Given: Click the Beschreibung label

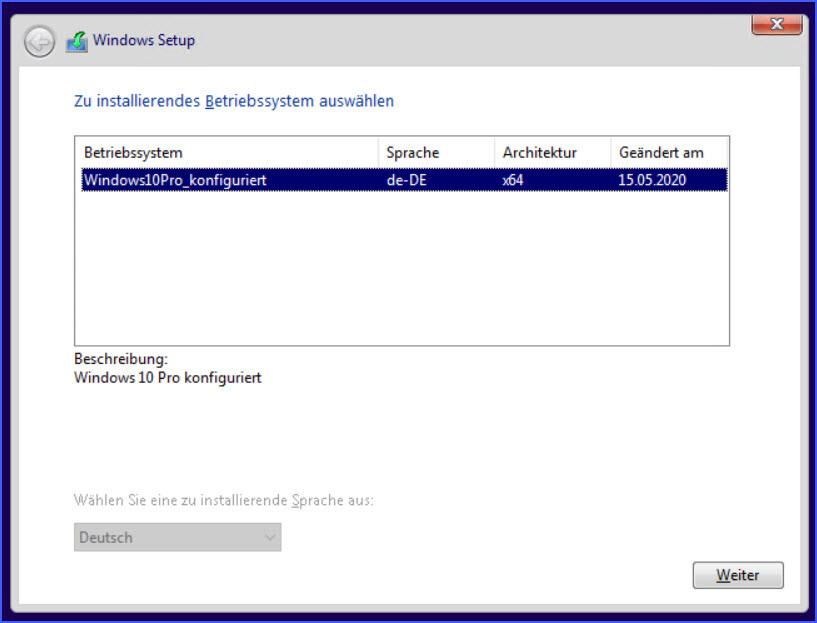Looking at the screenshot, I should 121,359.
